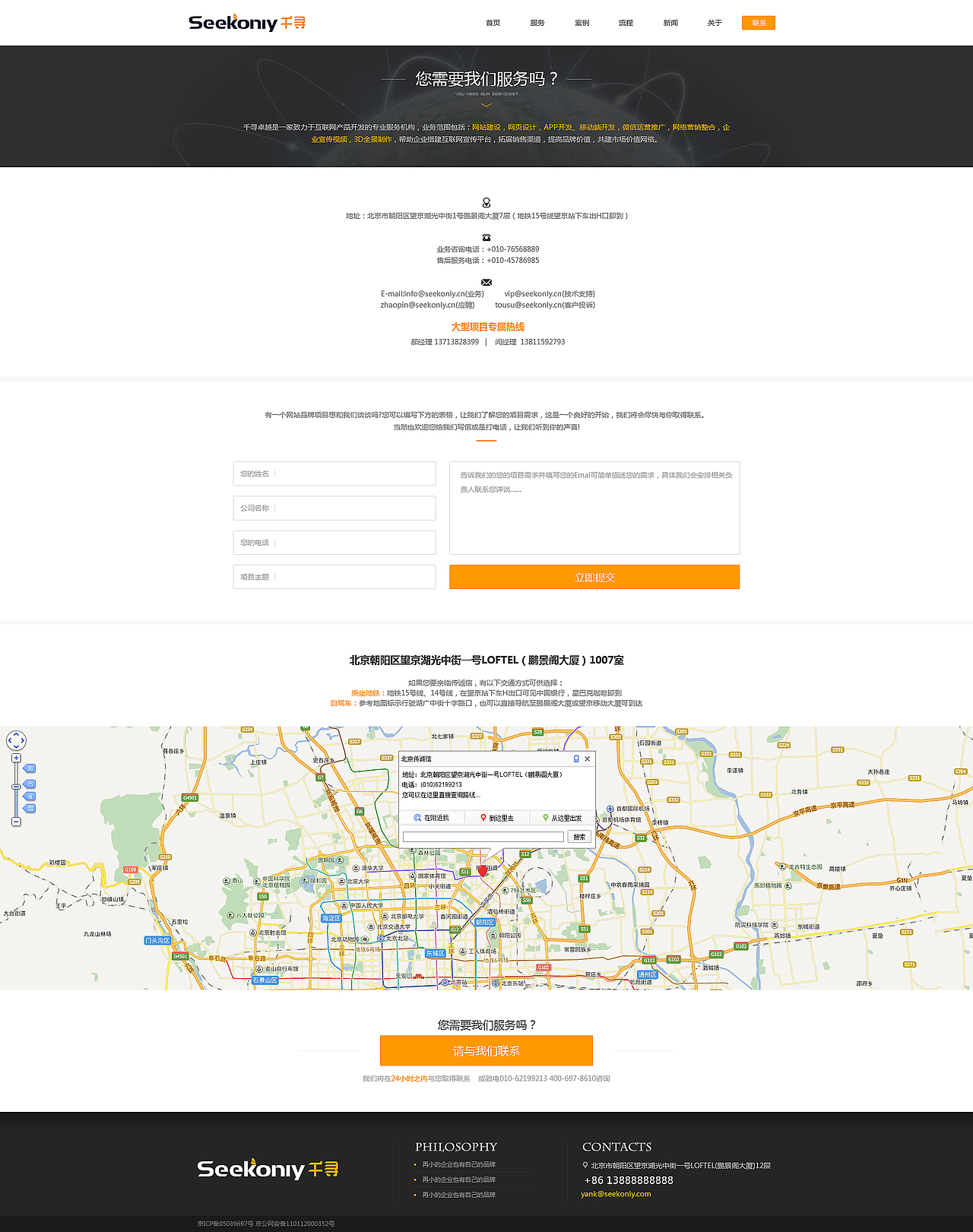Image resolution: width=973 pixels, height=1232 pixels.
Task: Click the telephone icon above the phone numbers
Action: (486, 238)
